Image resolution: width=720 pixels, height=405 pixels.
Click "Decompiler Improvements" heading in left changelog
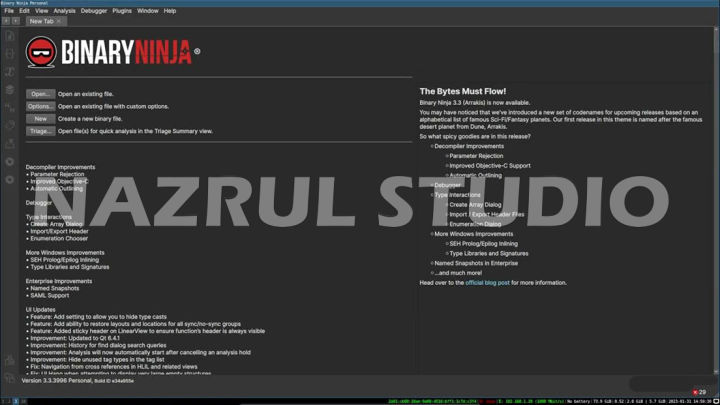(x=60, y=167)
